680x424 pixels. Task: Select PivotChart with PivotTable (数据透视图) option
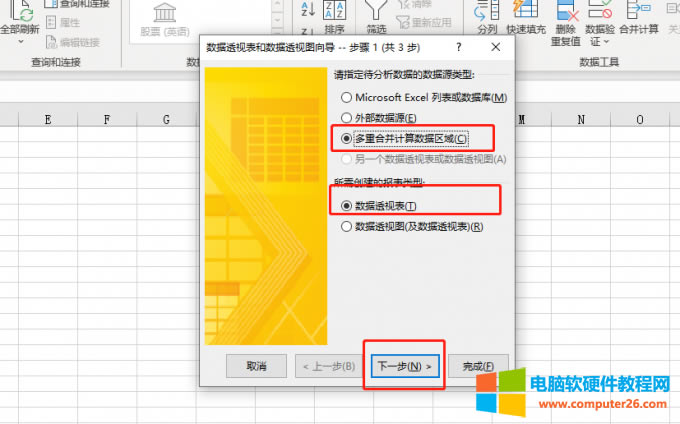(347, 227)
